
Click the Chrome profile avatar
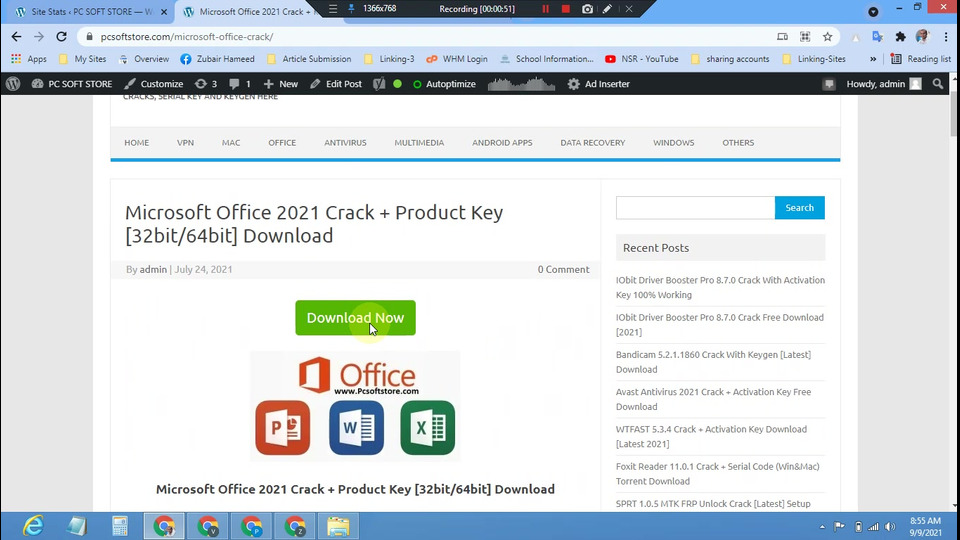[923, 37]
